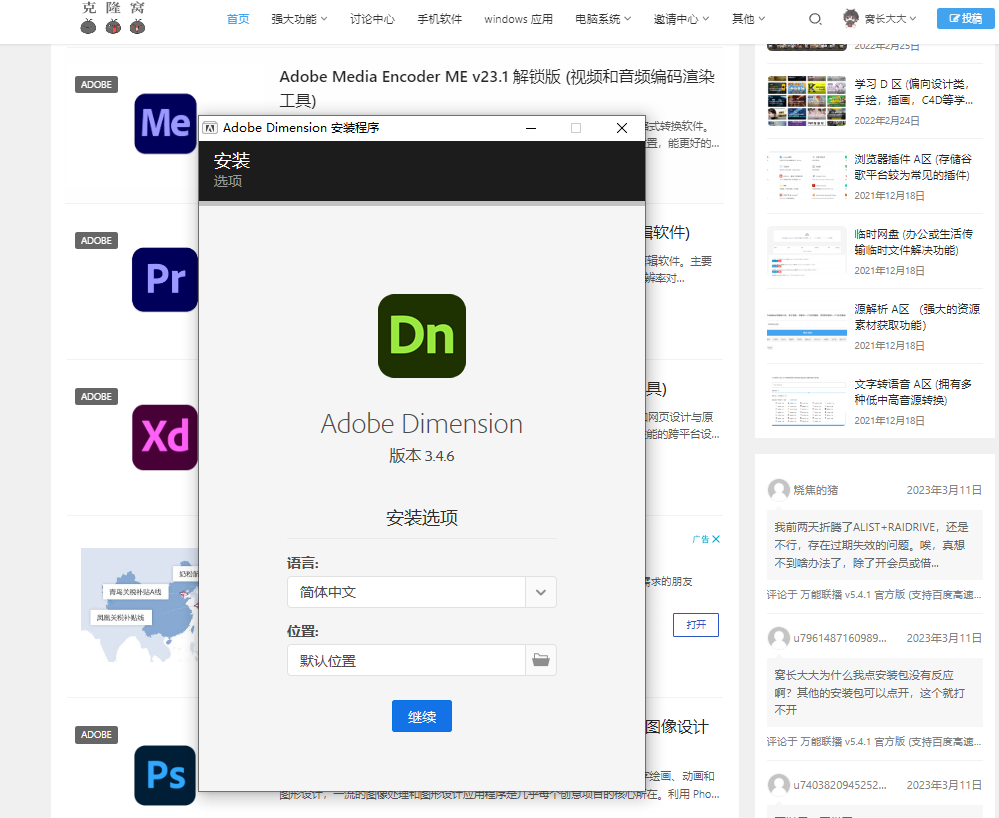The height and width of the screenshot is (818, 999).
Task: Click the 克隆窝 site logo
Action: coord(113,18)
